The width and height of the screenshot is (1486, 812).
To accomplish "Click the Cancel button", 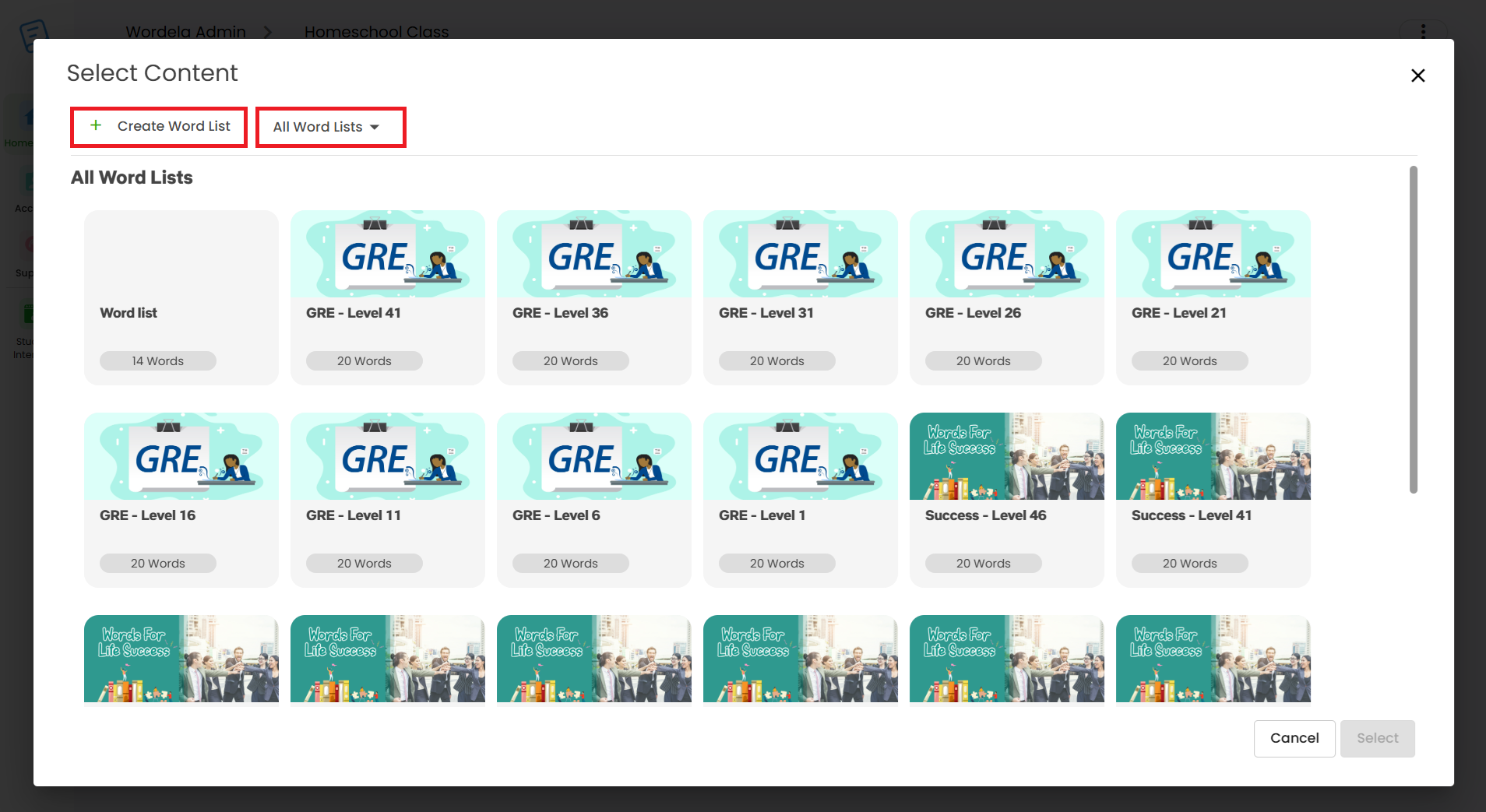I will click(x=1294, y=738).
